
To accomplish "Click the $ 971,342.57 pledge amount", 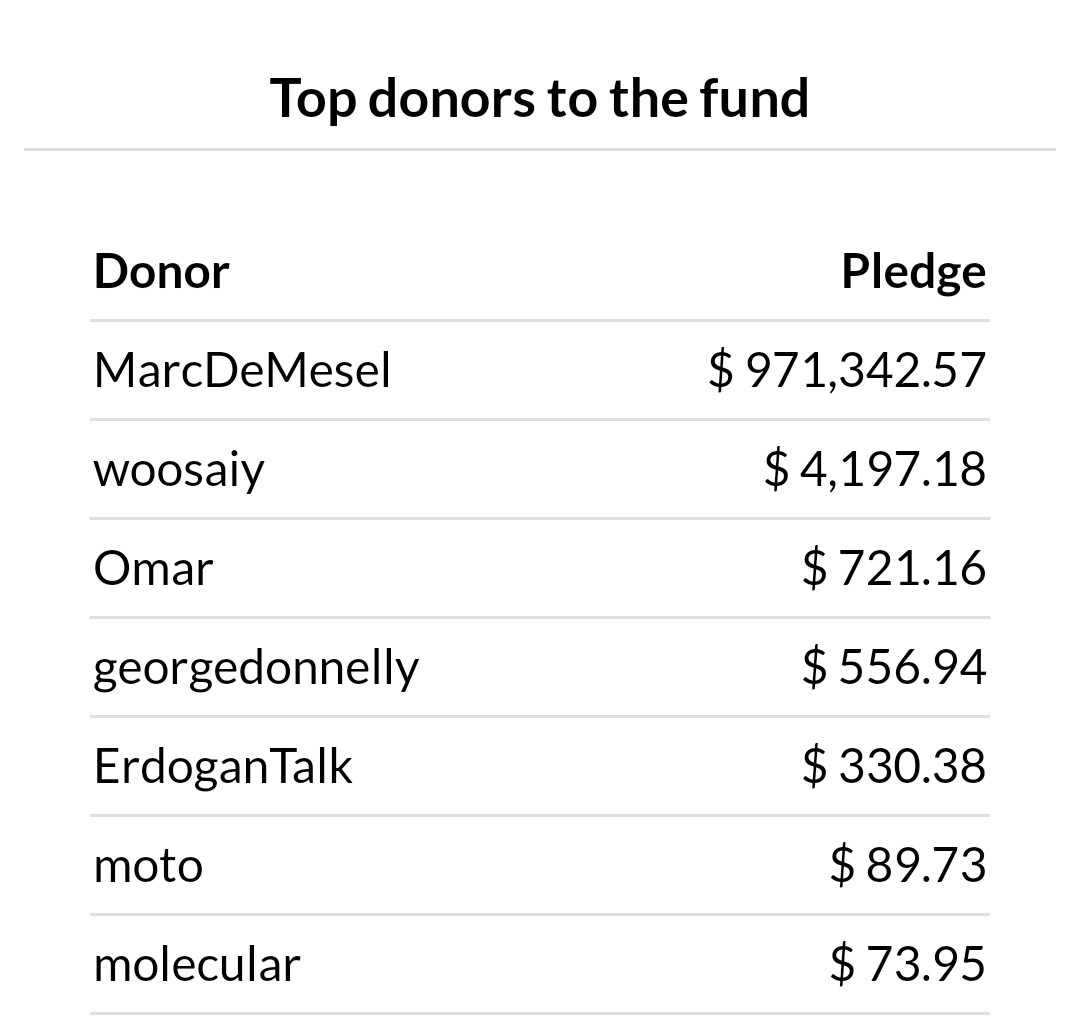I will tap(847, 371).
